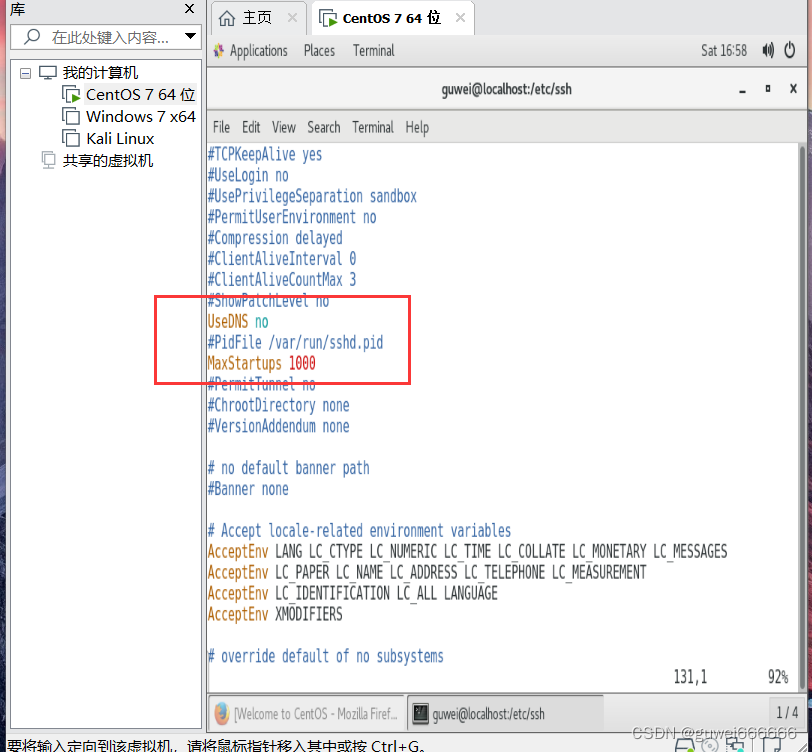Click the Windows 7 x64 VM icon
Image resolution: width=812 pixels, height=752 pixels.
click(71, 117)
